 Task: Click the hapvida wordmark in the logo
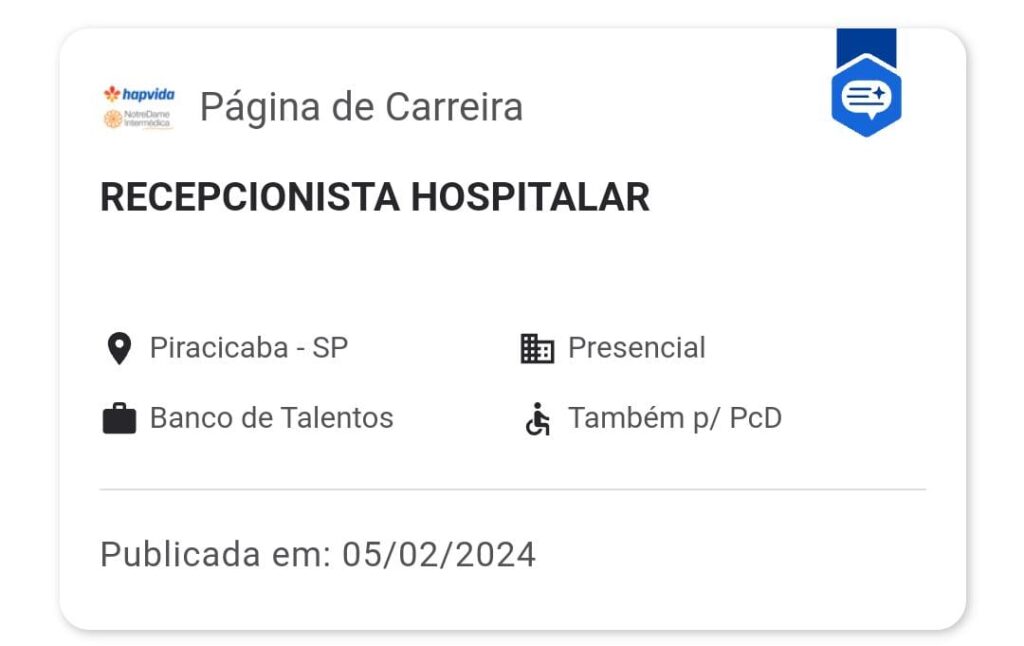[x=148, y=95]
